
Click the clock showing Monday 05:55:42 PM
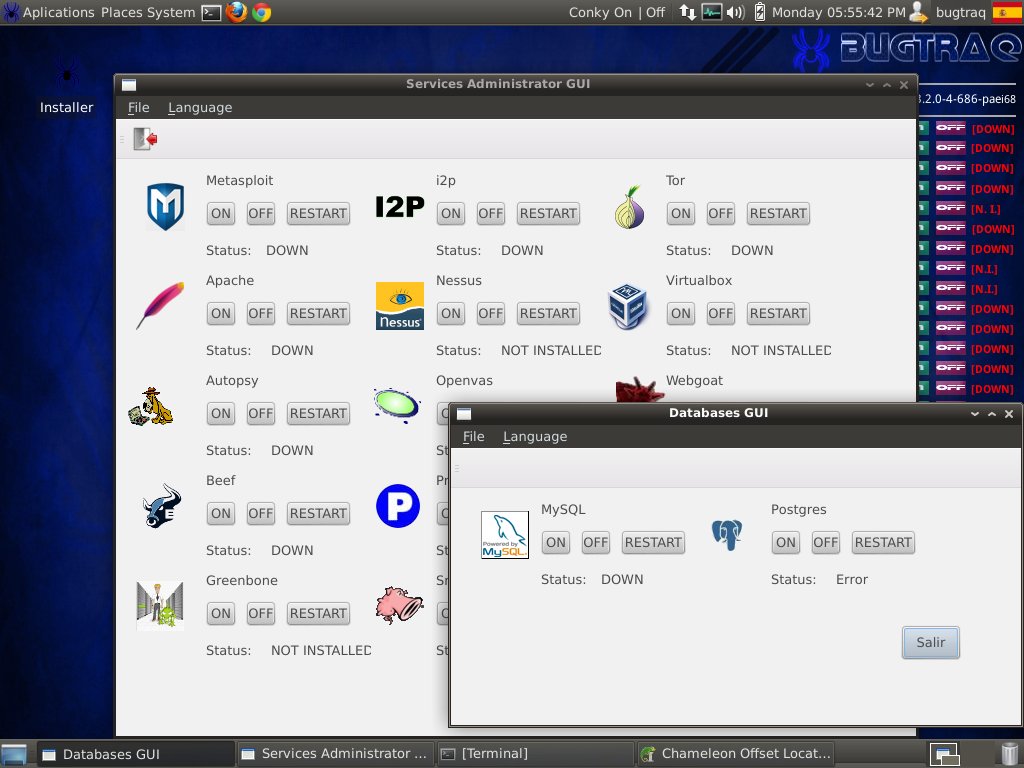coord(839,12)
